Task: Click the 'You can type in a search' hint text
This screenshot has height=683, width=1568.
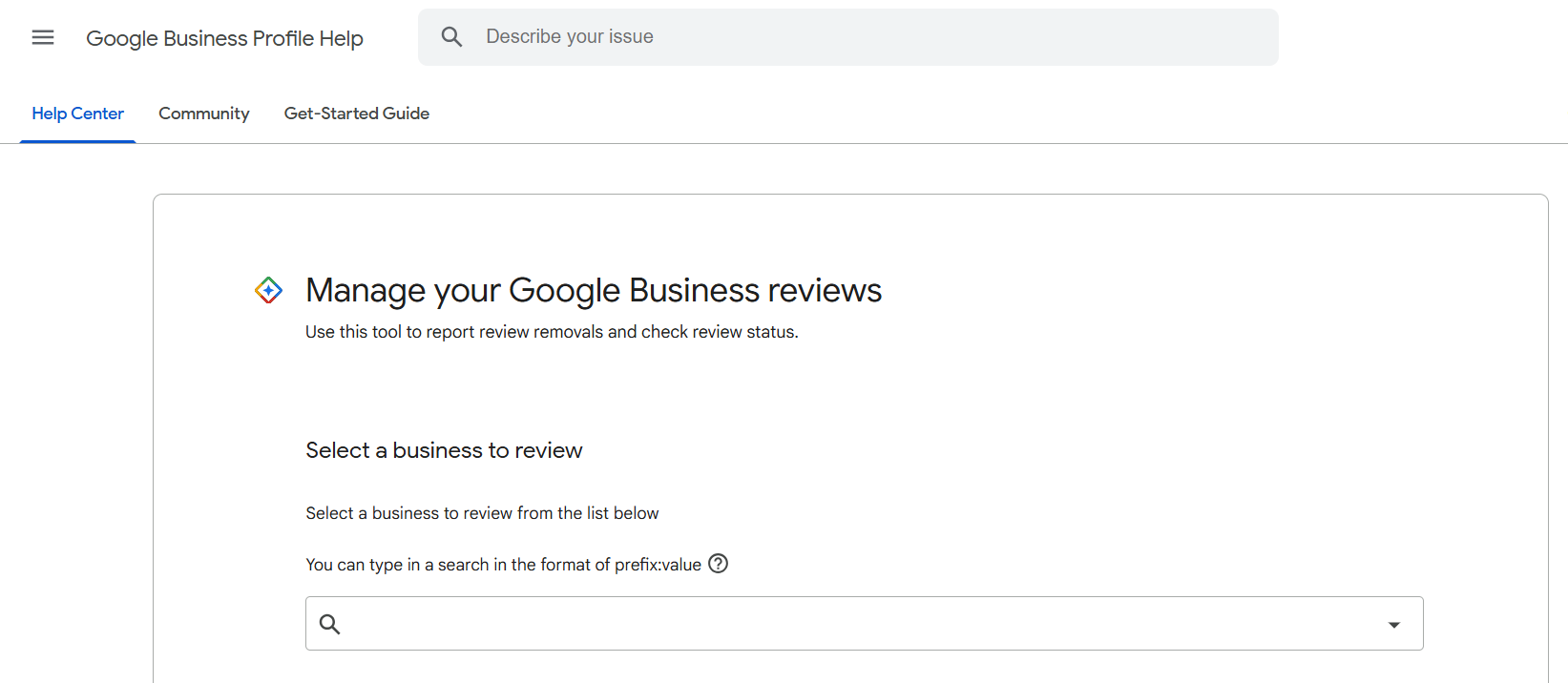Action: point(503,565)
